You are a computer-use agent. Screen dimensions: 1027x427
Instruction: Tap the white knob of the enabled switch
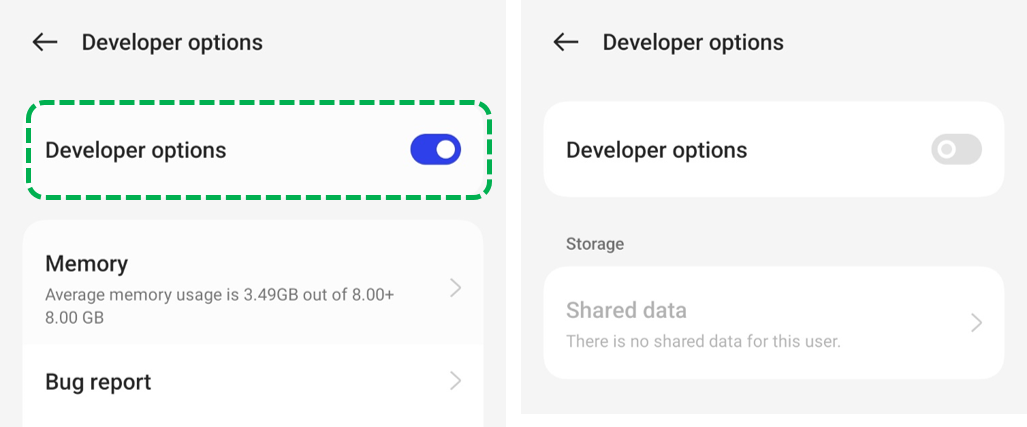pyautogui.click(x=446, y=150)
